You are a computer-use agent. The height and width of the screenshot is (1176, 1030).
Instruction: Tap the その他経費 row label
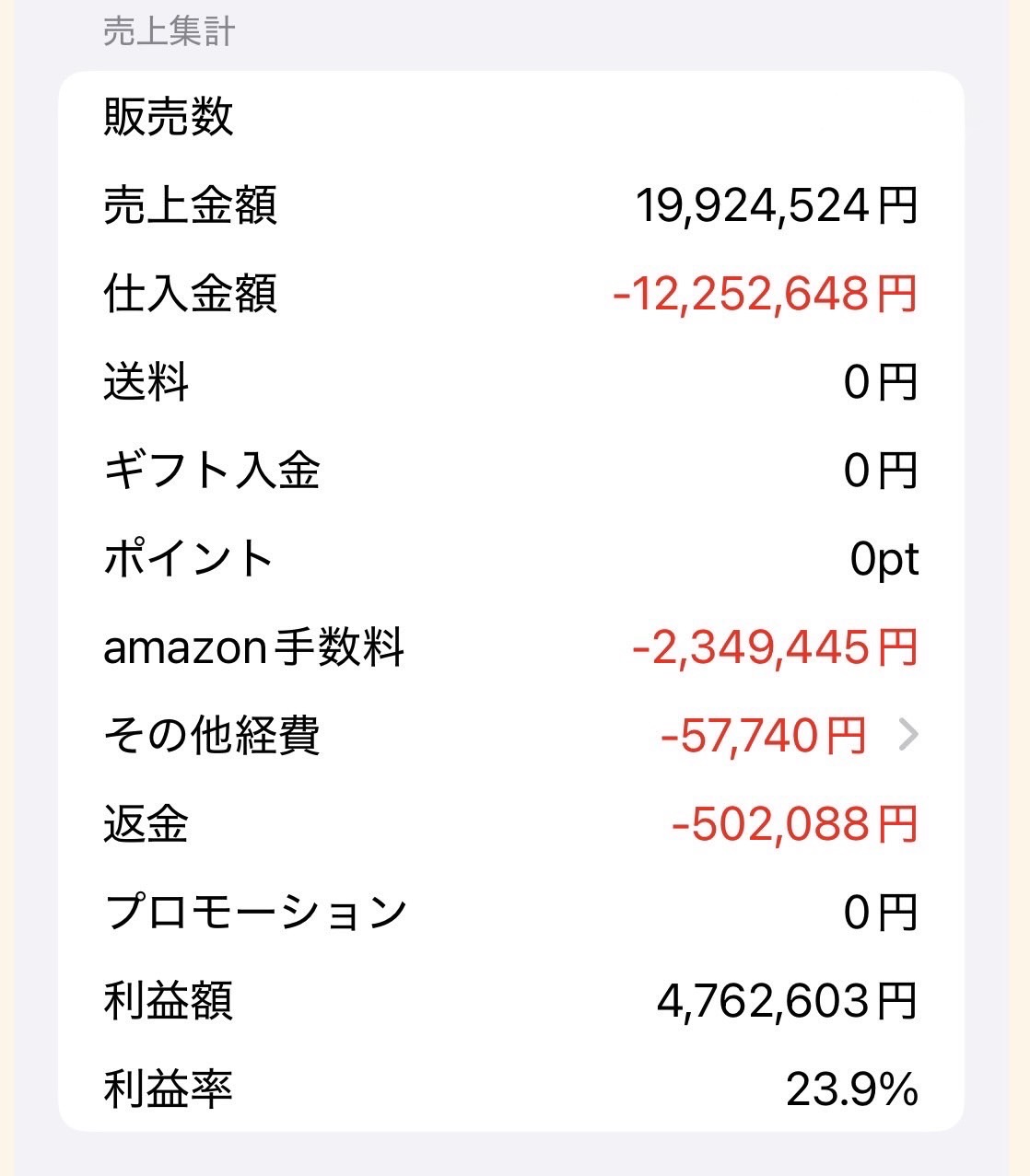(212, 736)
